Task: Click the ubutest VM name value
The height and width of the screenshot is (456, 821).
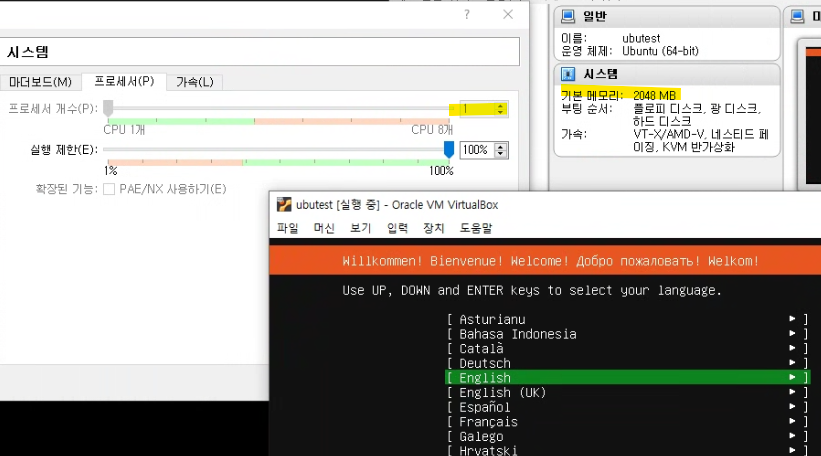Action: 641,38
